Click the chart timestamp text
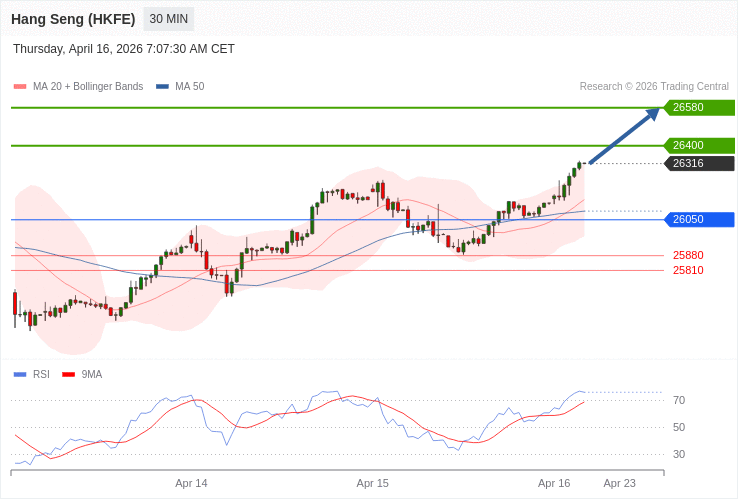The width and height of the screenshot is (738, 500). 124,49
